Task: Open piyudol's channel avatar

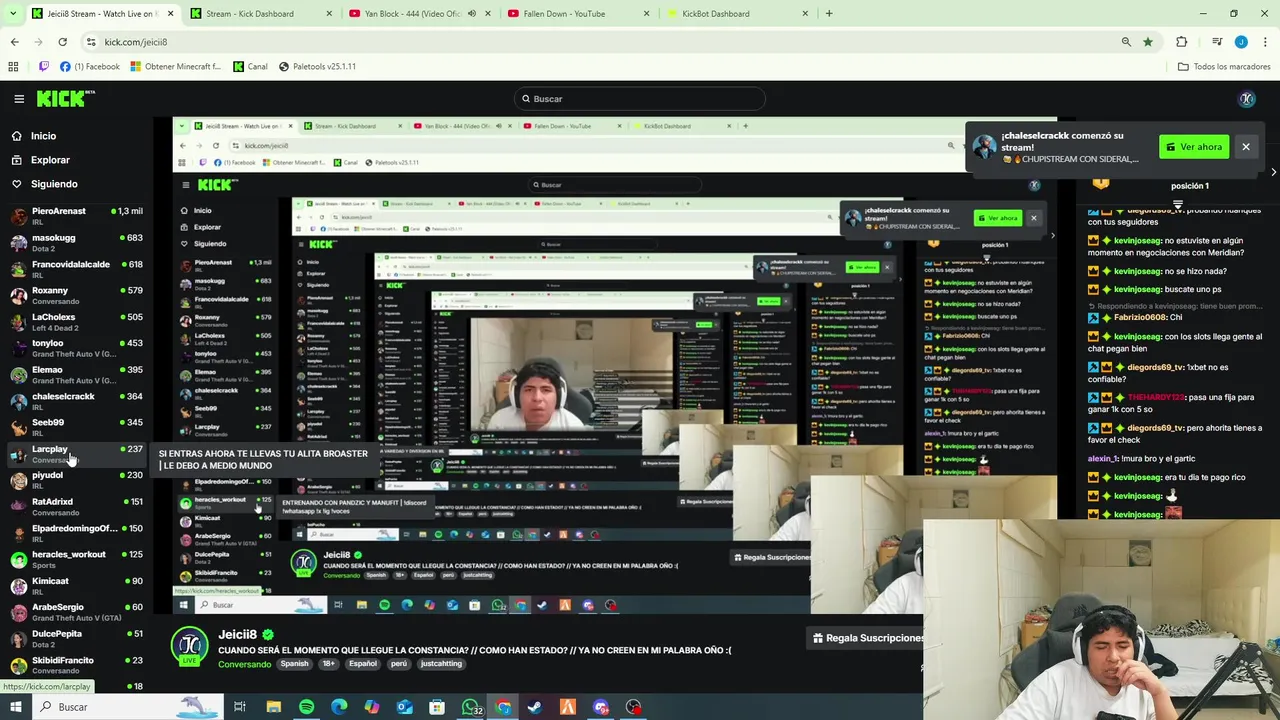Action: pyautogui.click(x=18, y=480)
